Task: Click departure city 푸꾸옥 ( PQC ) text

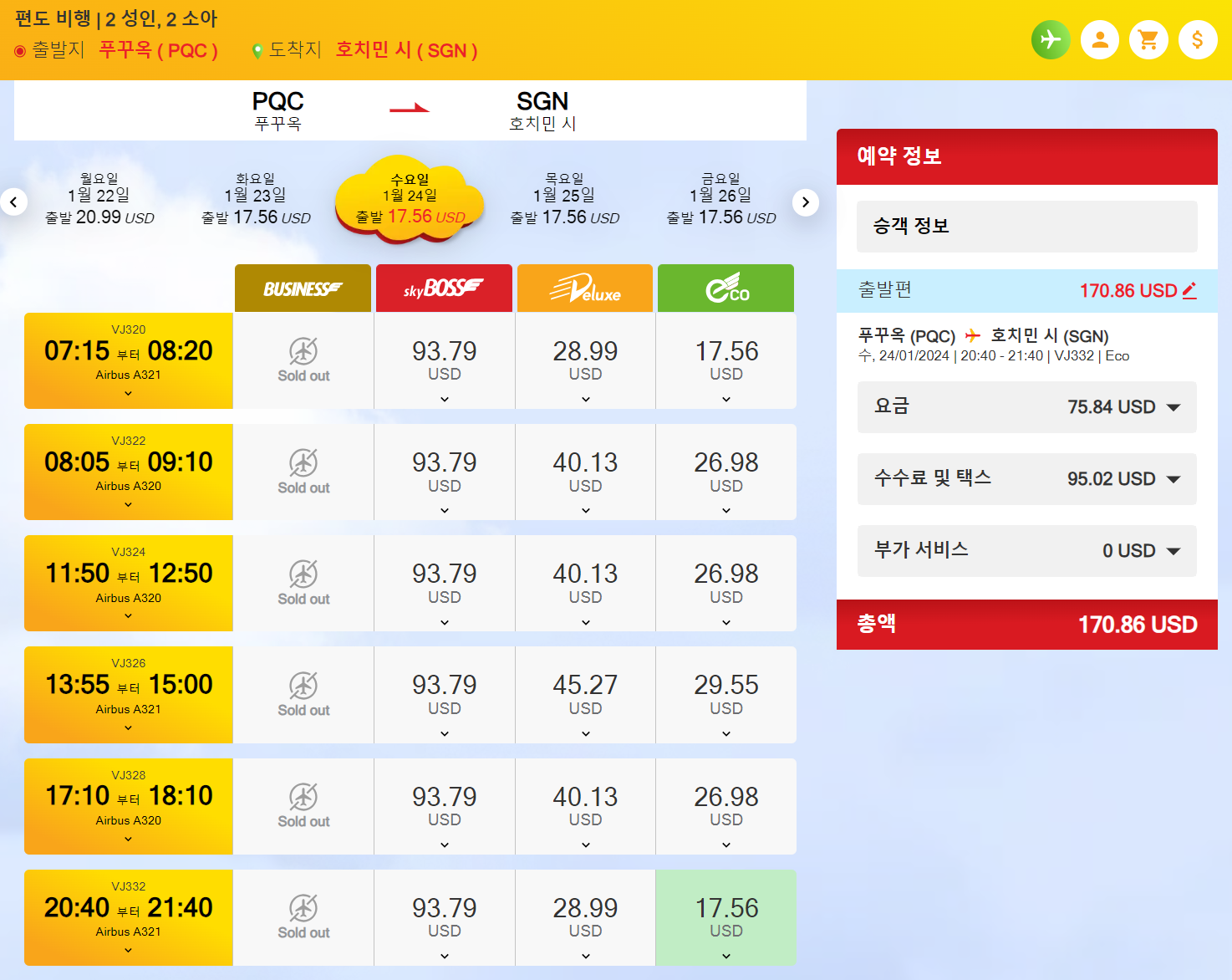Action: click(x=159, y=50)
